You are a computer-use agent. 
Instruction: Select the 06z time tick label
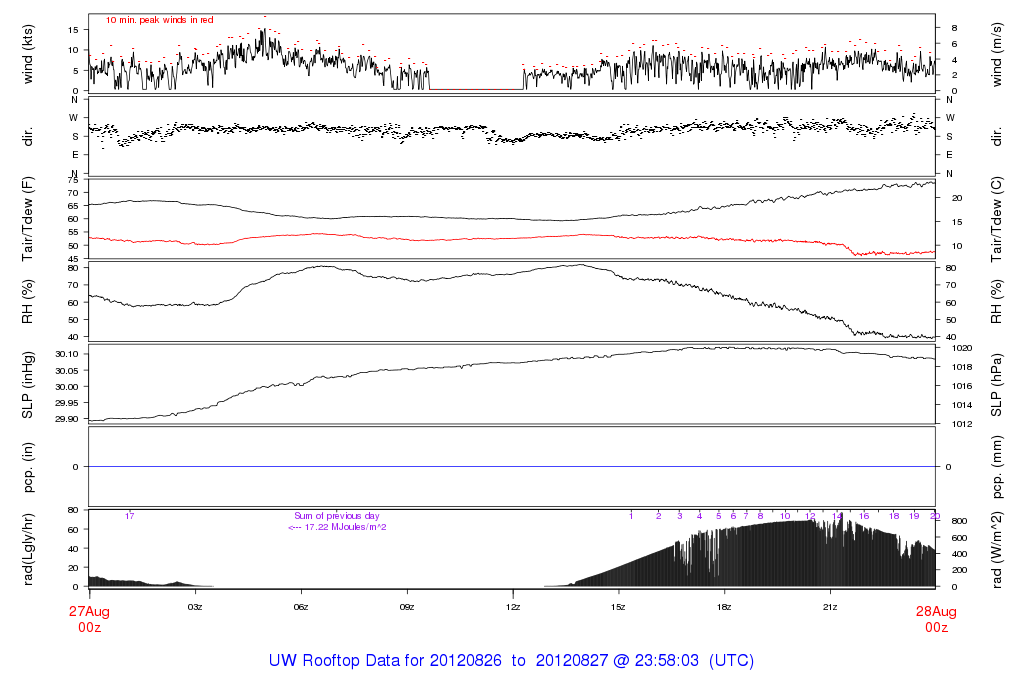click(301, 606)
